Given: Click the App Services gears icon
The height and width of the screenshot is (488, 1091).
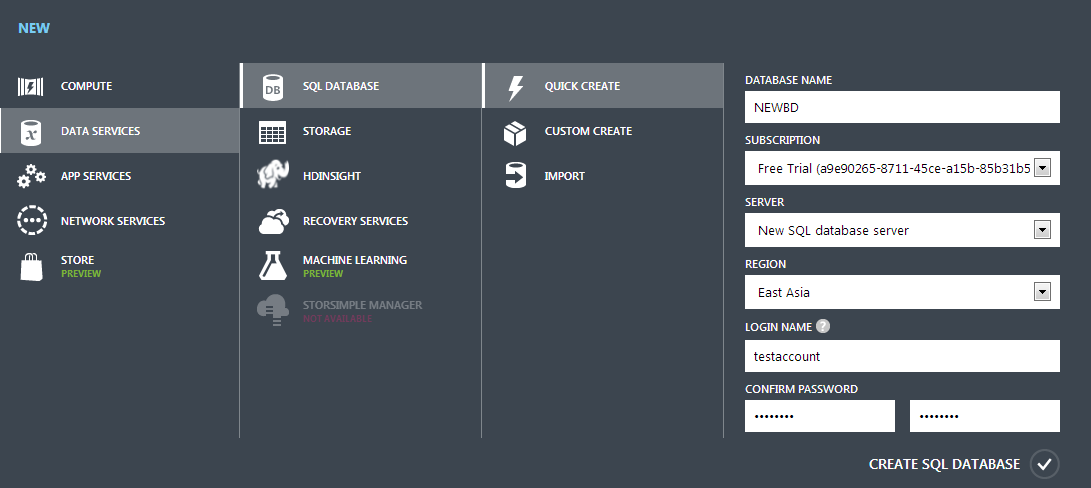Looking at the screenshot, I should pos(31,176).
